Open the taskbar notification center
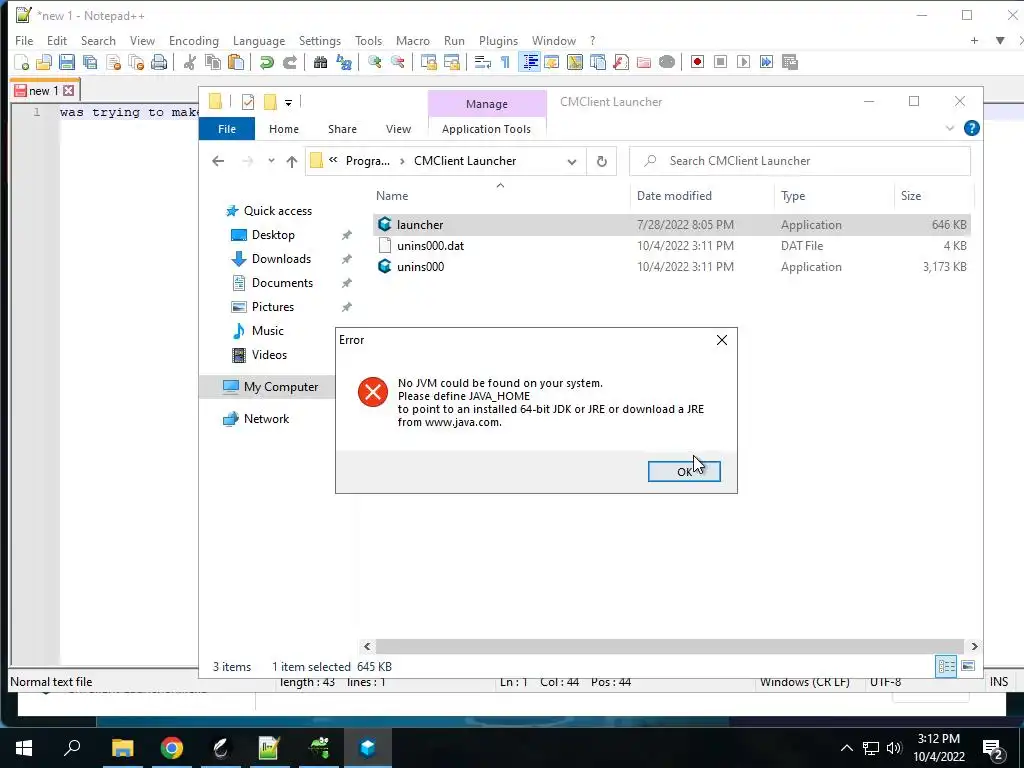 (x=993, y=749)
